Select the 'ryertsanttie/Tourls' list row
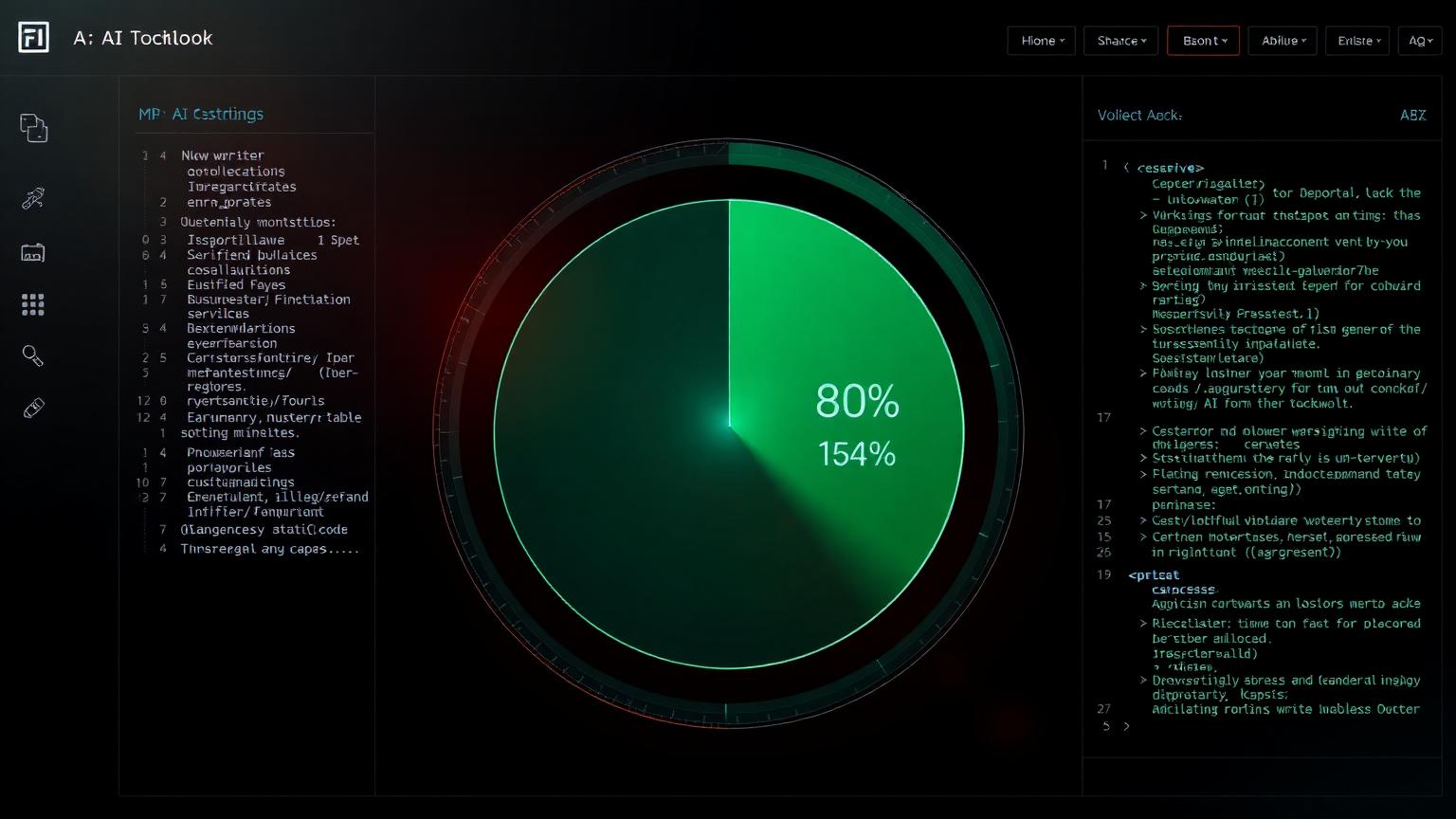 [256, 401]
